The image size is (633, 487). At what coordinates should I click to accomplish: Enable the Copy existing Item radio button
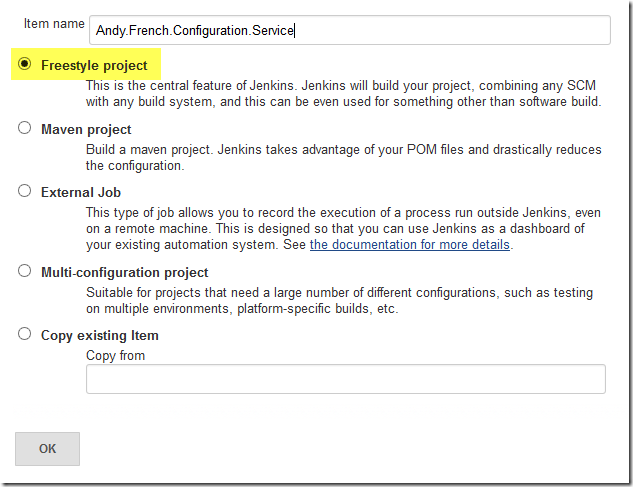[x=25, y=335]
